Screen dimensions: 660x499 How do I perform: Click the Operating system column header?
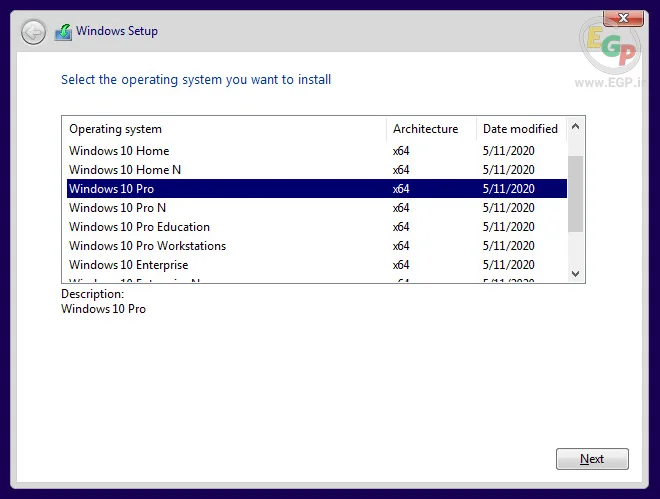224,129
